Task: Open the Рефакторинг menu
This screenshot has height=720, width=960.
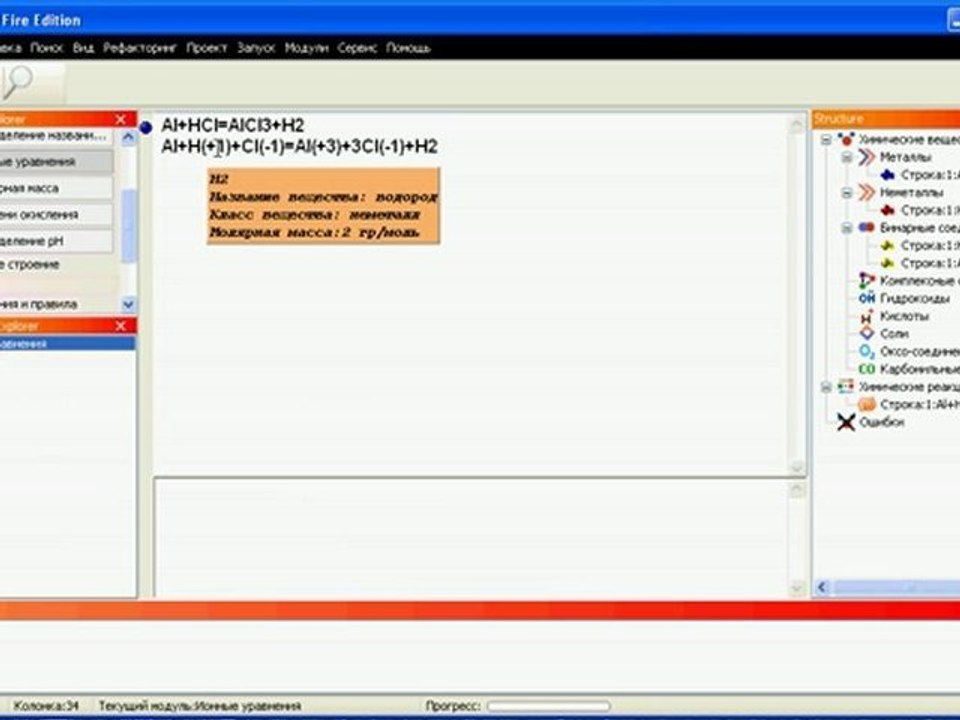Action: click(x=140, y=48)
